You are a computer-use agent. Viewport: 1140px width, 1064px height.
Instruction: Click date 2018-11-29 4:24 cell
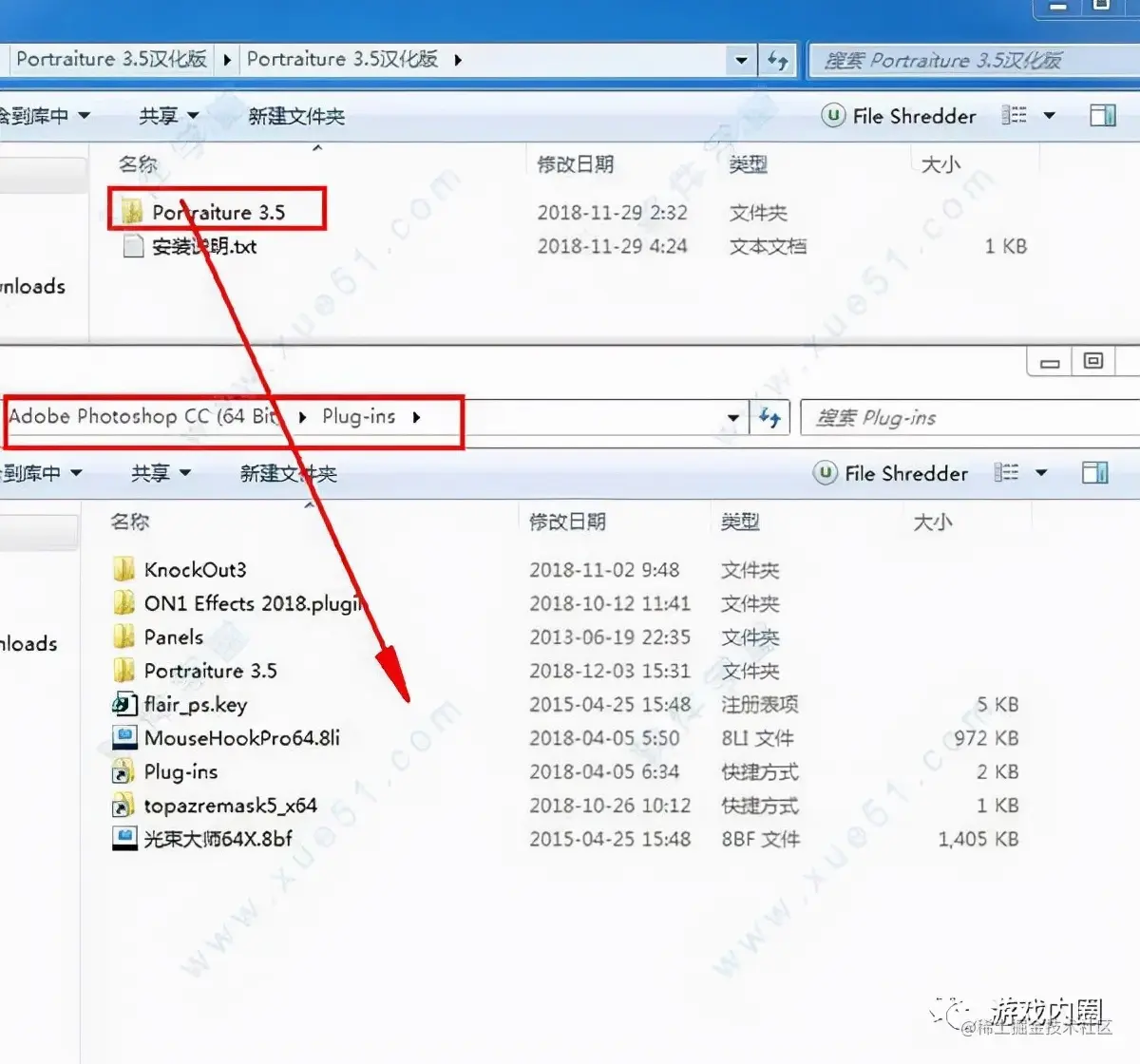pos(612,247)
